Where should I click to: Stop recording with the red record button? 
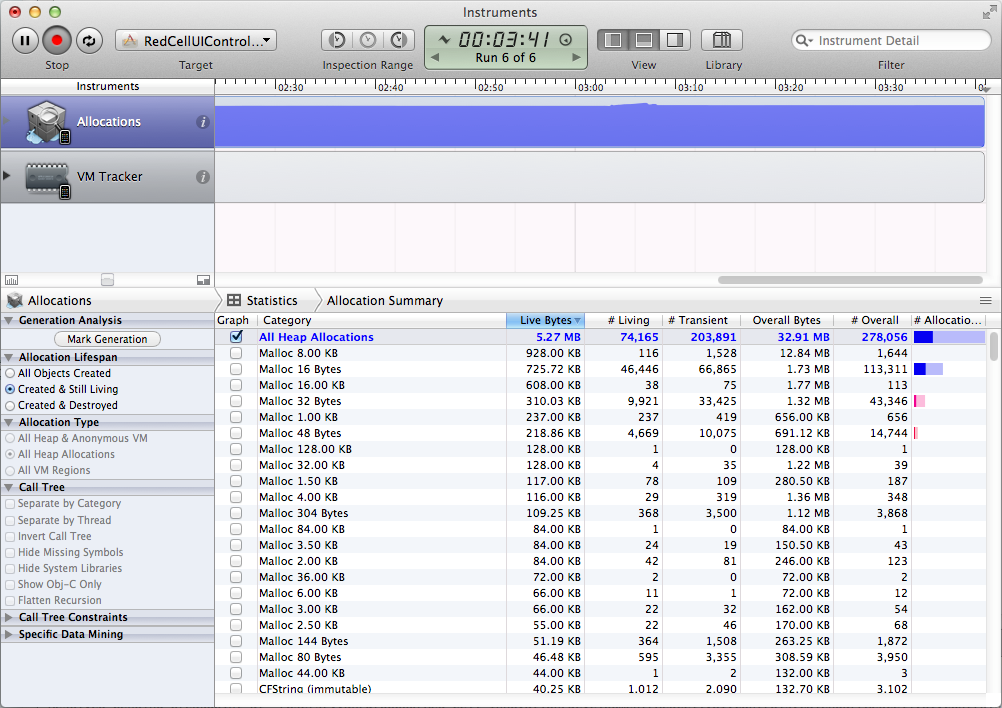click(x=57, y=41)
